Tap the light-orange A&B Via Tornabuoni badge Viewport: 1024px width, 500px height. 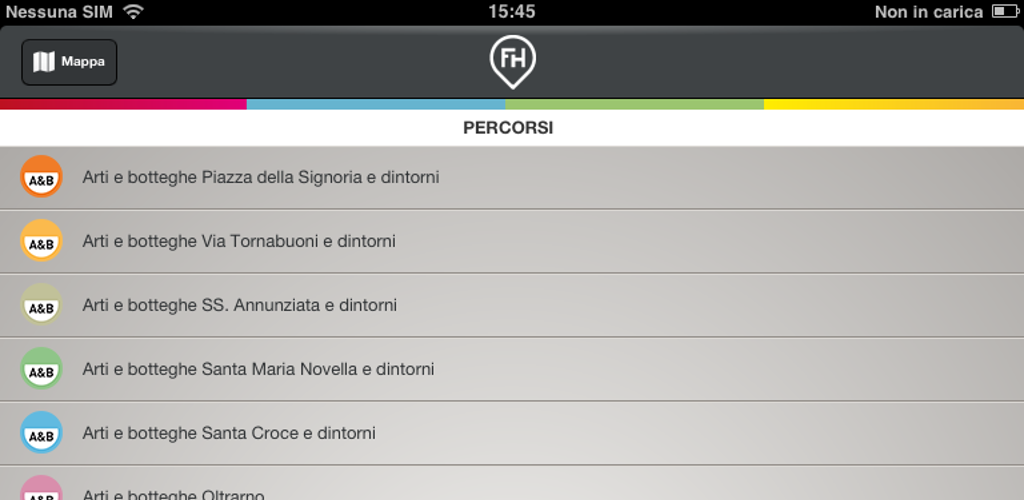coord(41,241)
